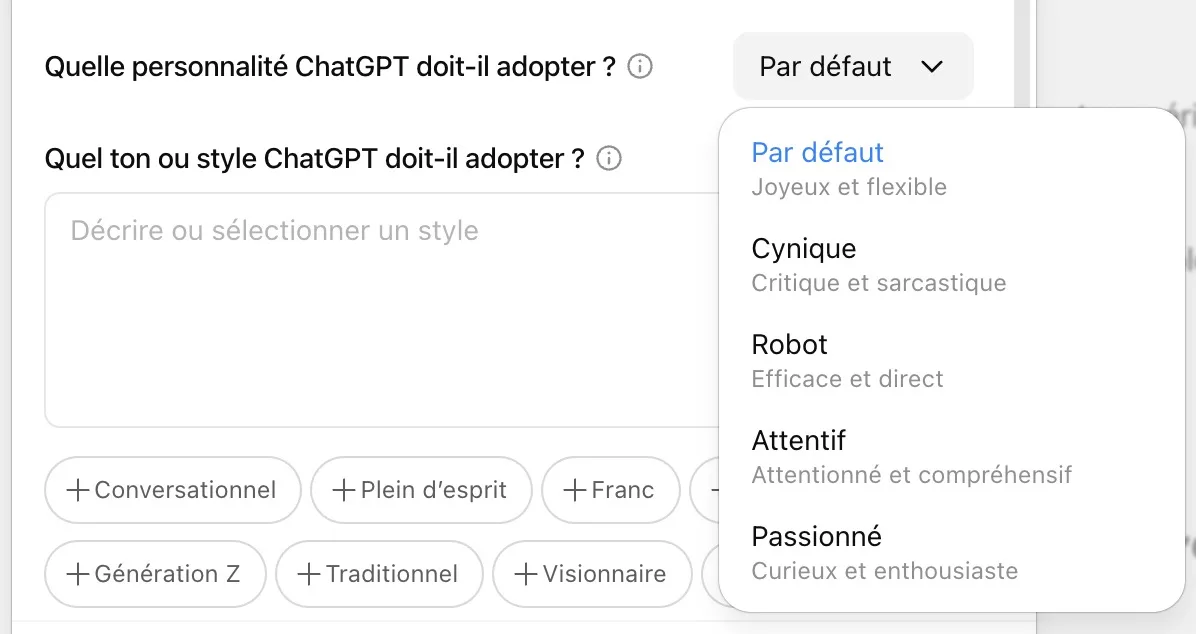Click the plus icon on Génération Z chip
The height and width of the screenshot is (634, 1196).
pyautogui.click(x=78, y=574)
